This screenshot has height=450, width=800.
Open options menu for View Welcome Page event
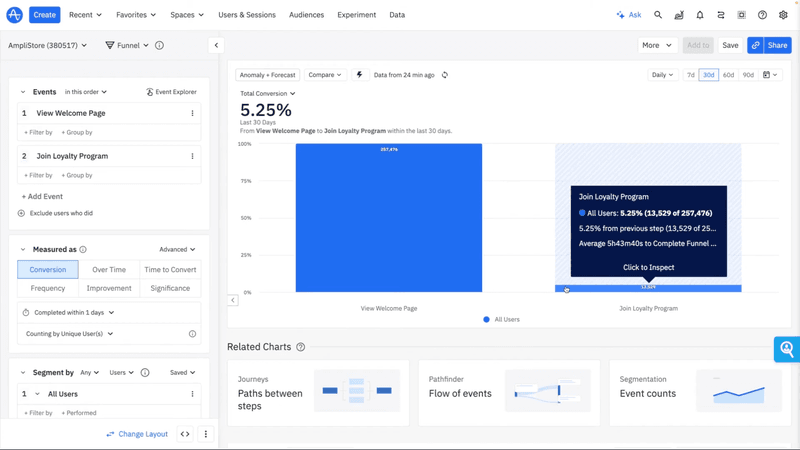point(193,113)
